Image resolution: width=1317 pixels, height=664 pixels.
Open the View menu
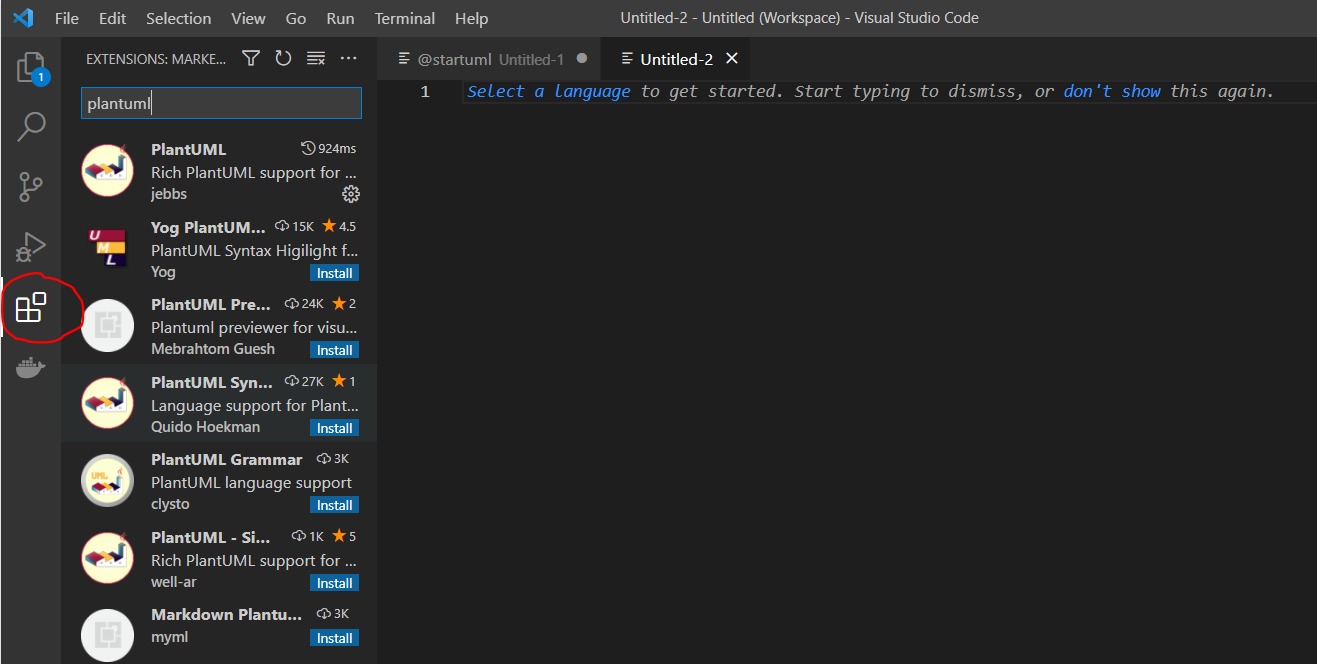point(248,18)
